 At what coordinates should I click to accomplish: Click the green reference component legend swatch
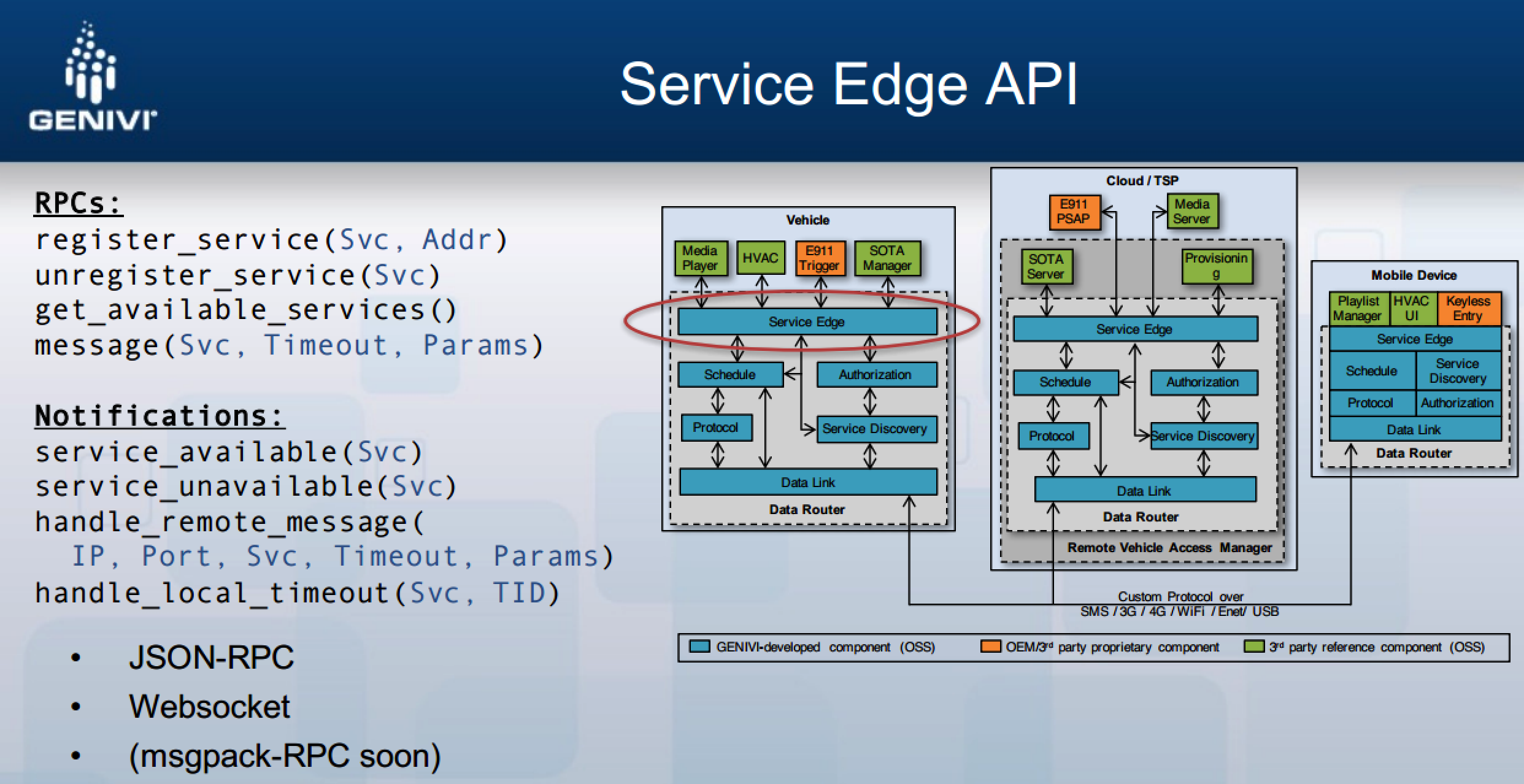(1253, 647)
